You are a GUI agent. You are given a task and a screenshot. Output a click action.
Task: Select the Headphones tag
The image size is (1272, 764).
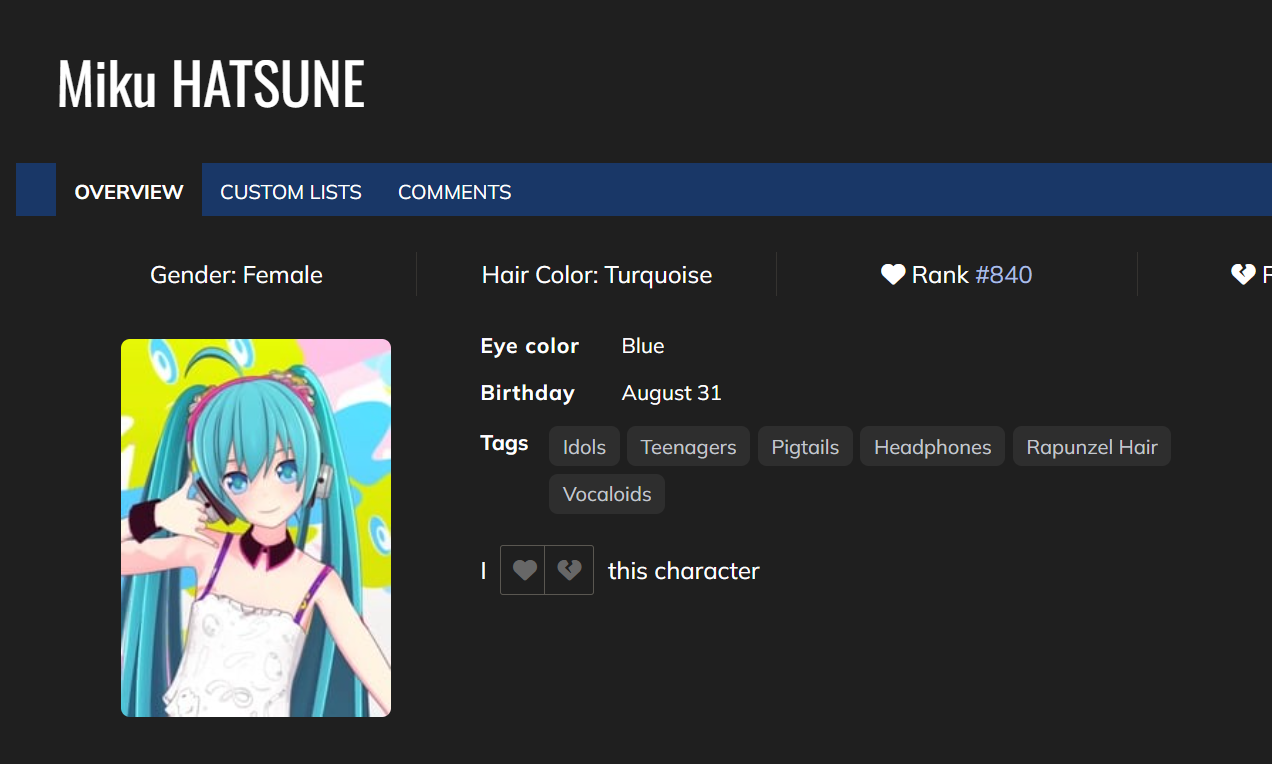click(x=932, y=447)
